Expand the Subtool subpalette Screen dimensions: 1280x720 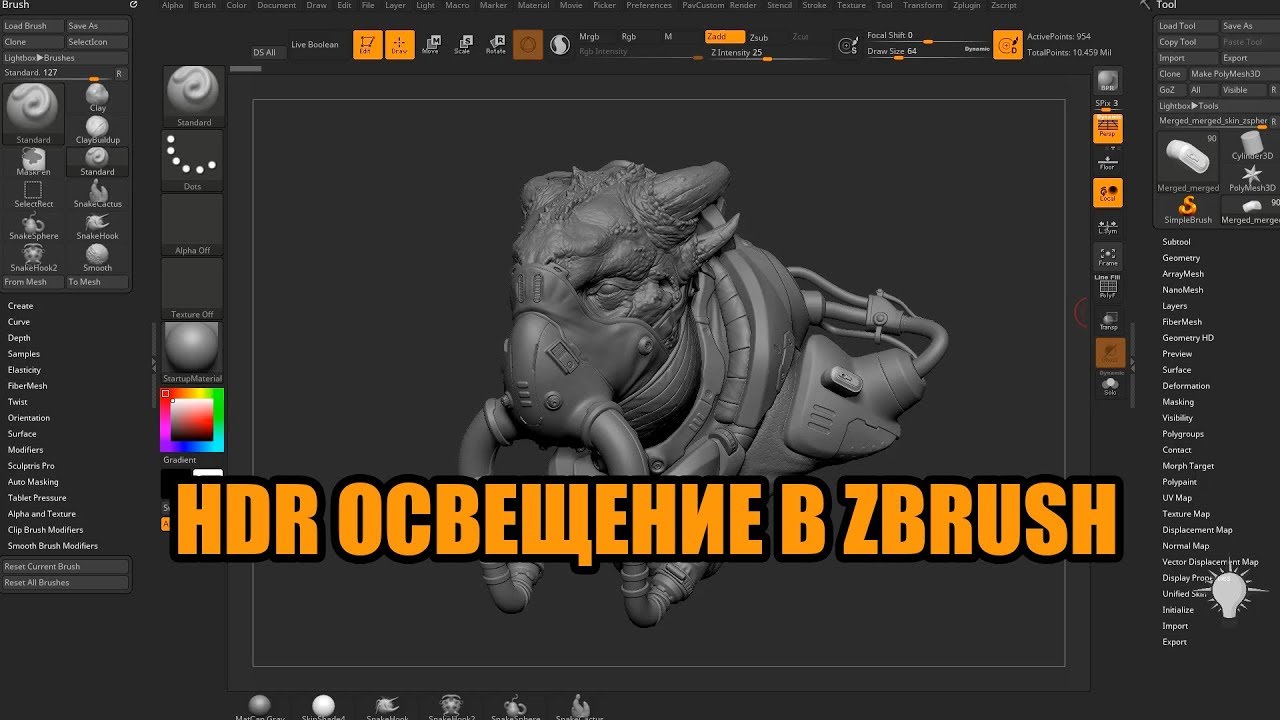pyautogui.click(x=1176, y=242)
